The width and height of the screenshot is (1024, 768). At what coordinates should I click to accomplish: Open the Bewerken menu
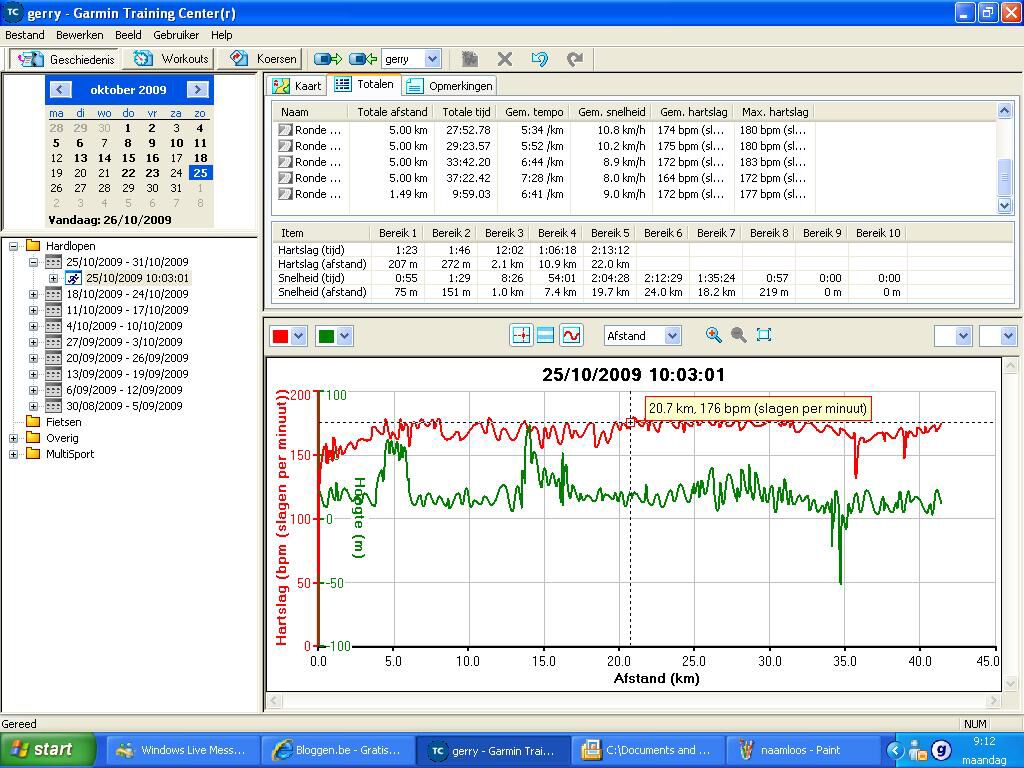pos(80,35)
